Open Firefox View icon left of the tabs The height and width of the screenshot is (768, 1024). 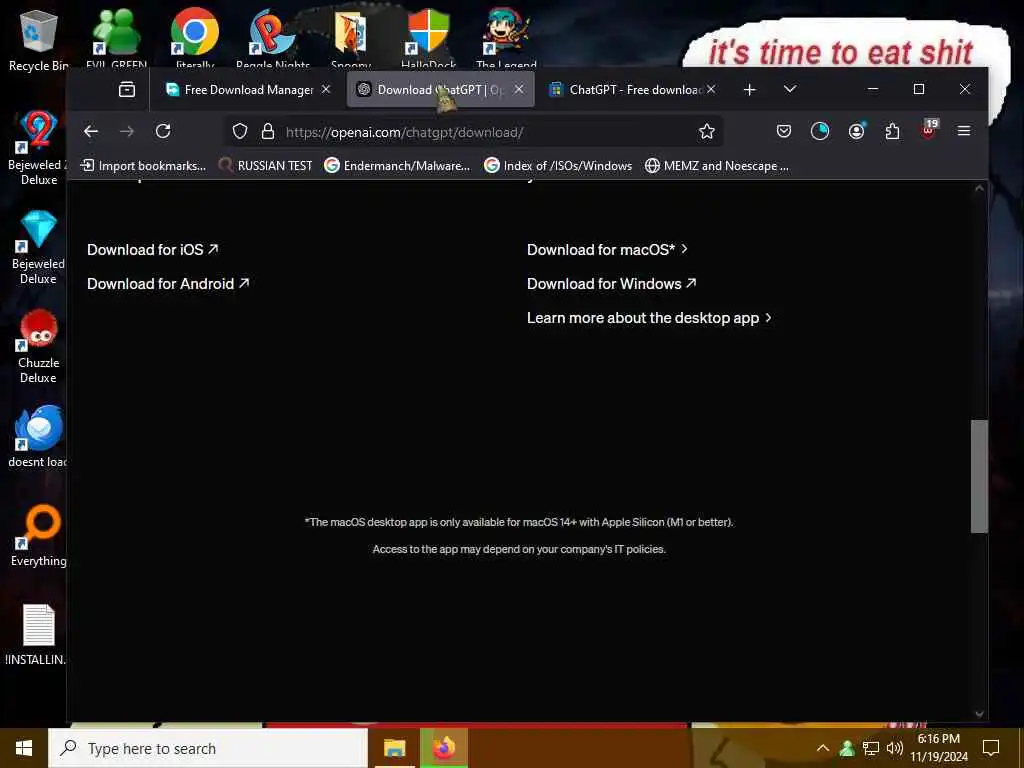[x=127, y=89]
